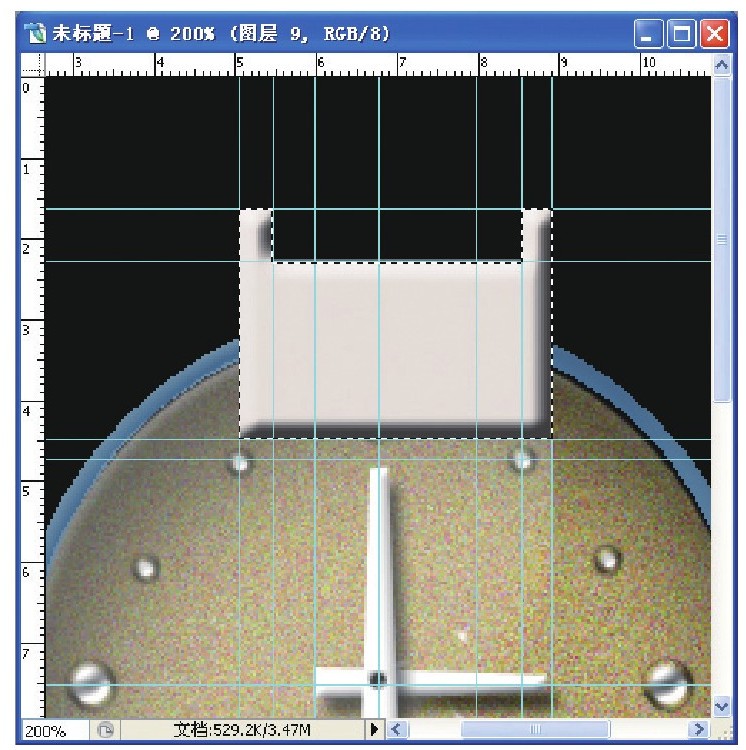746x750 pixels.
Task: Open the status bar info flyout arrow
Action: click(x=374, y=730)
